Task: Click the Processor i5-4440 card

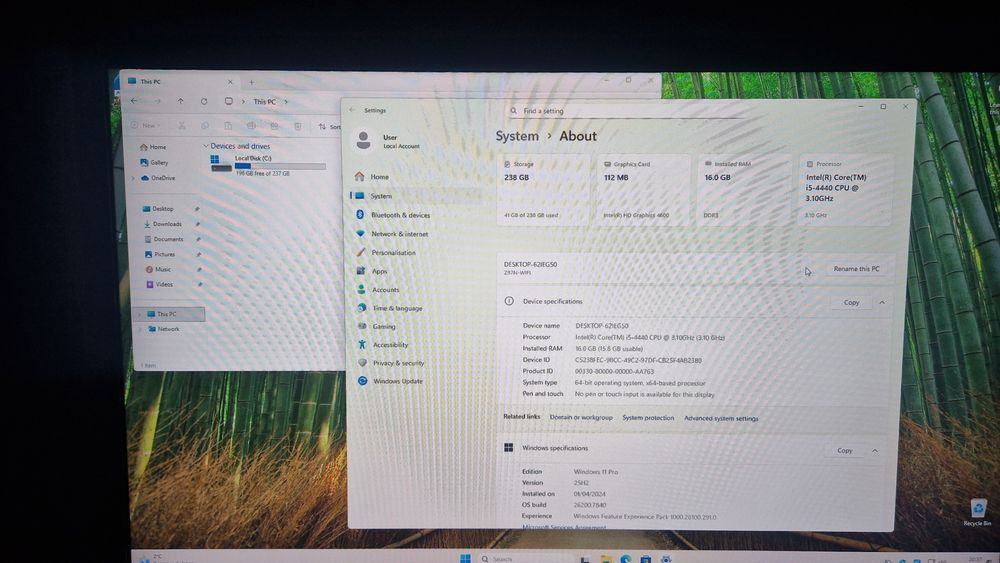Action: point(845,189)
